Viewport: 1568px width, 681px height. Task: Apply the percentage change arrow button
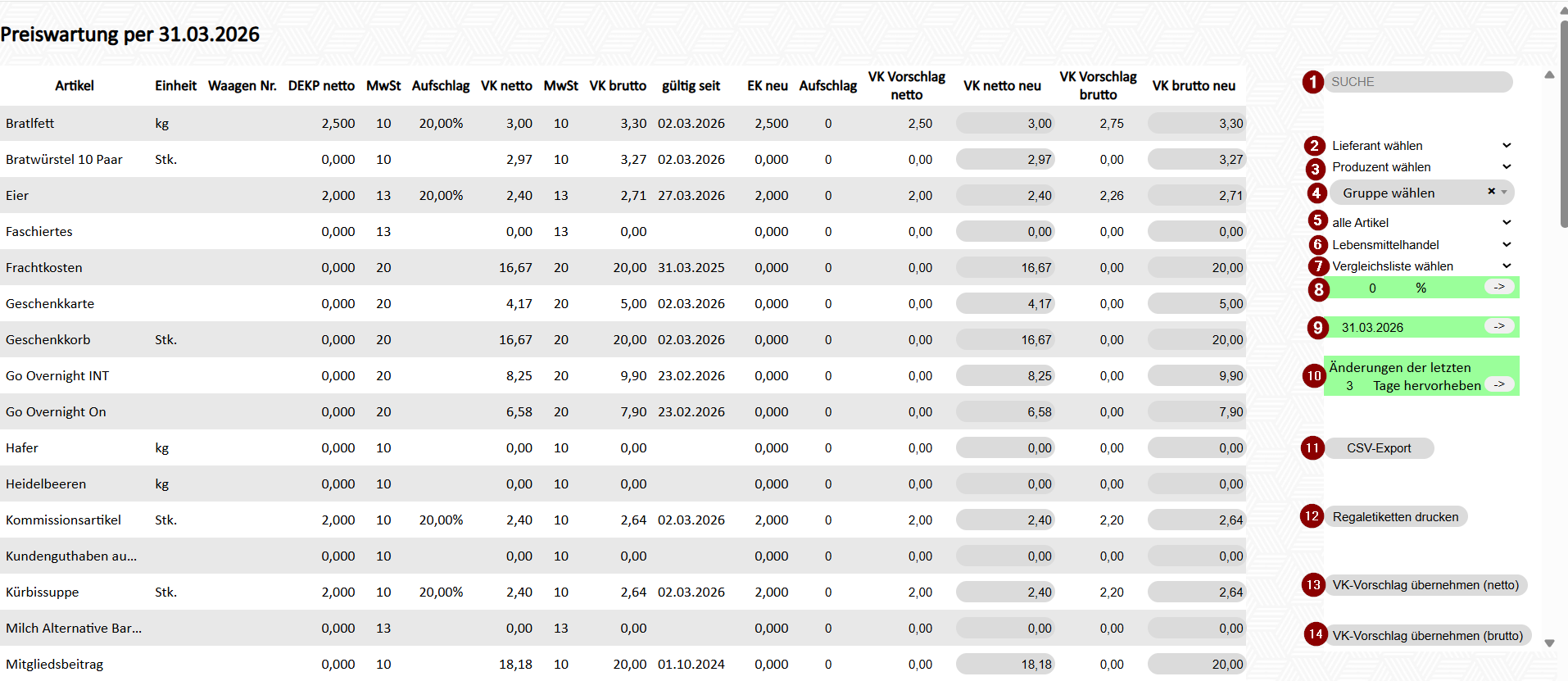point(1498,287)
